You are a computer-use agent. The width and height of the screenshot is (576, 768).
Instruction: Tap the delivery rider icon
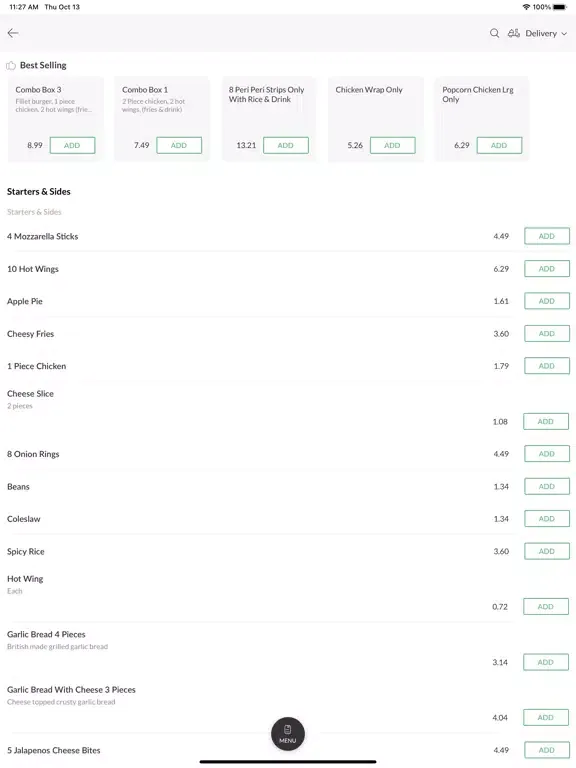click(x=513, y=33)
